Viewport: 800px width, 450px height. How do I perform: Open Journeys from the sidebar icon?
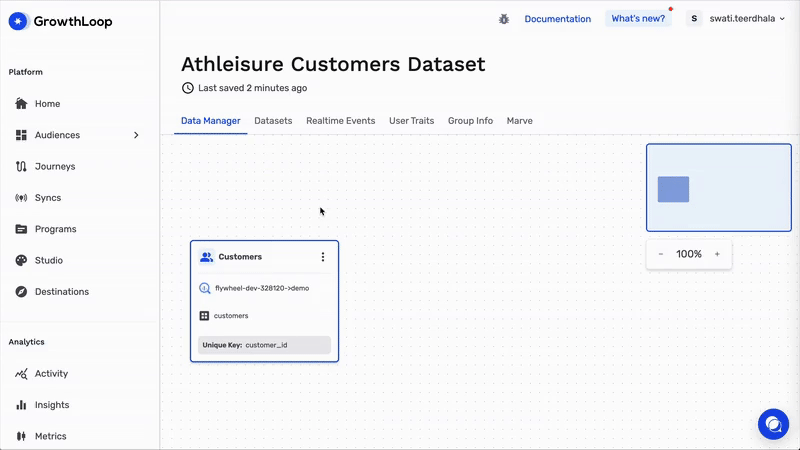22,167
